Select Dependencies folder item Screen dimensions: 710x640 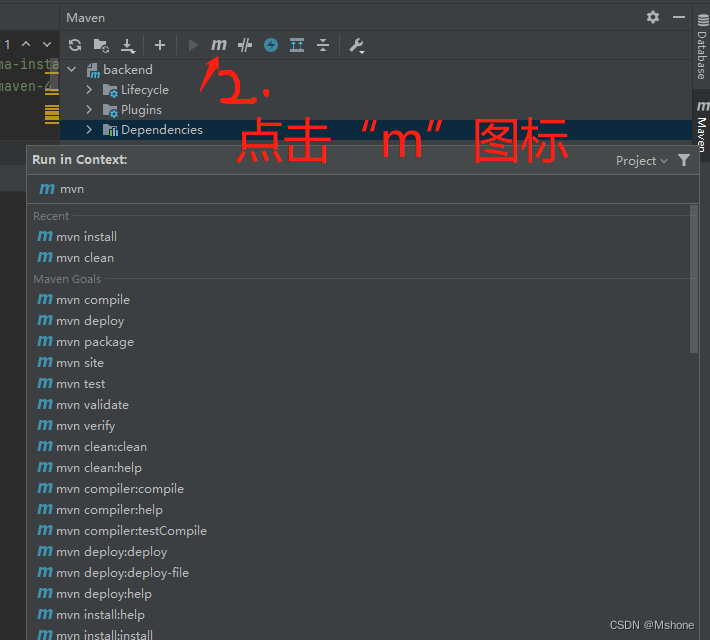(153, 130)
